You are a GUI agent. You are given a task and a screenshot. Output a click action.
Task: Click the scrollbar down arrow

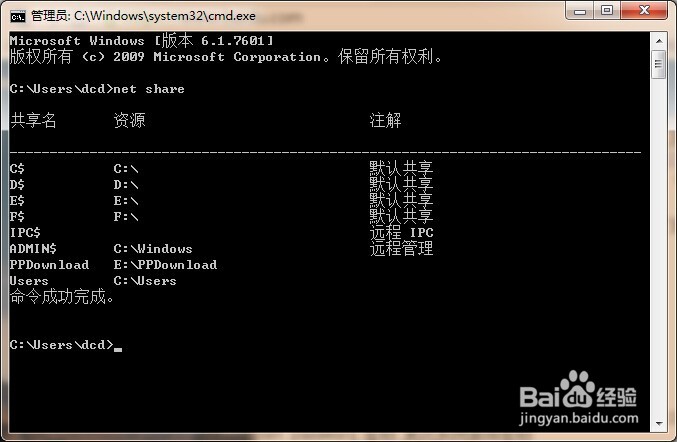tap(658, 423)
